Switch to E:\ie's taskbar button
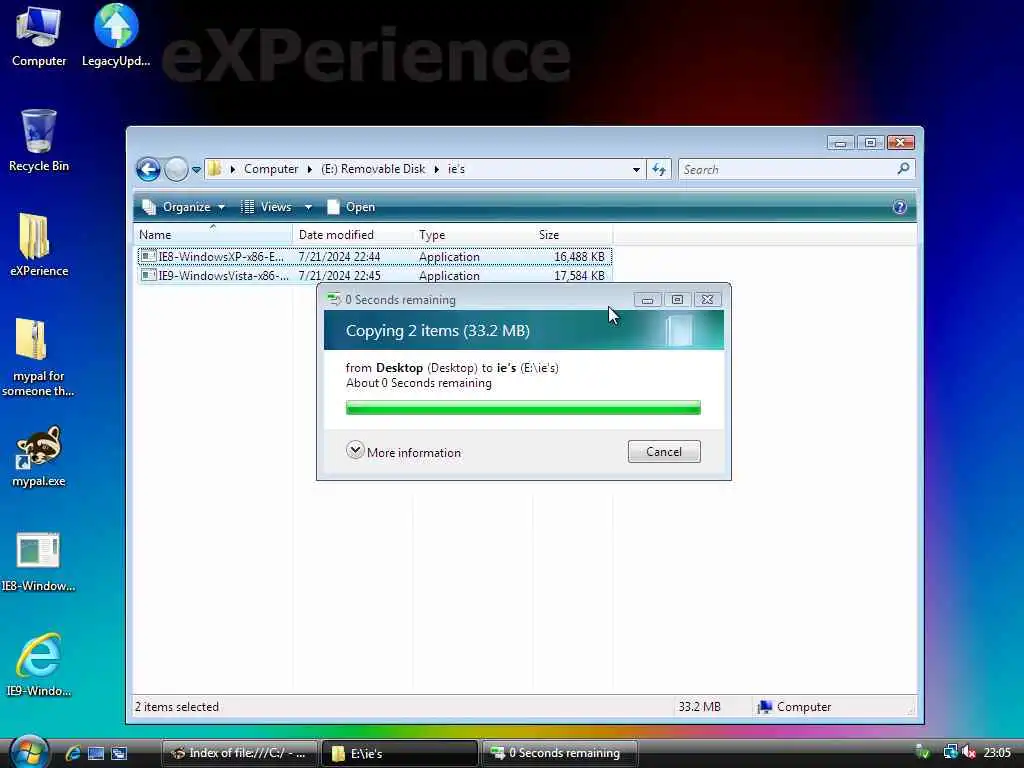This screenshot has width=1024, height=768. click(400, 753)
